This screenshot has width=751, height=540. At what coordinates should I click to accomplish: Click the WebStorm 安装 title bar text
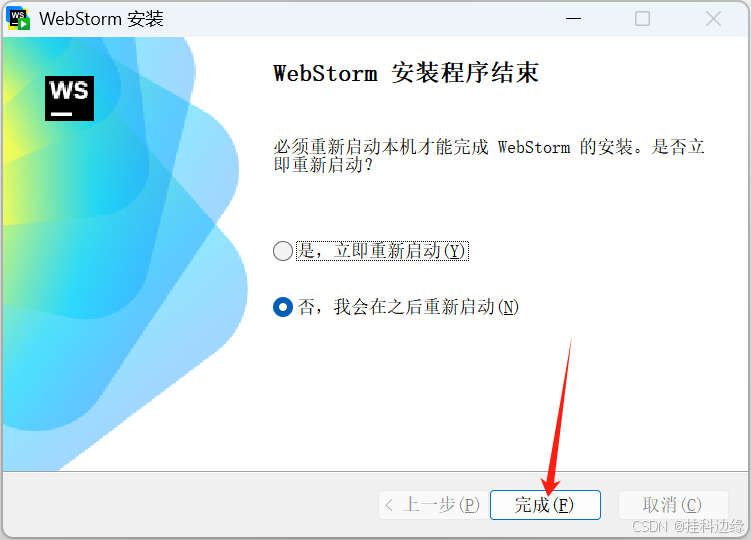click(x=102, y=19)
